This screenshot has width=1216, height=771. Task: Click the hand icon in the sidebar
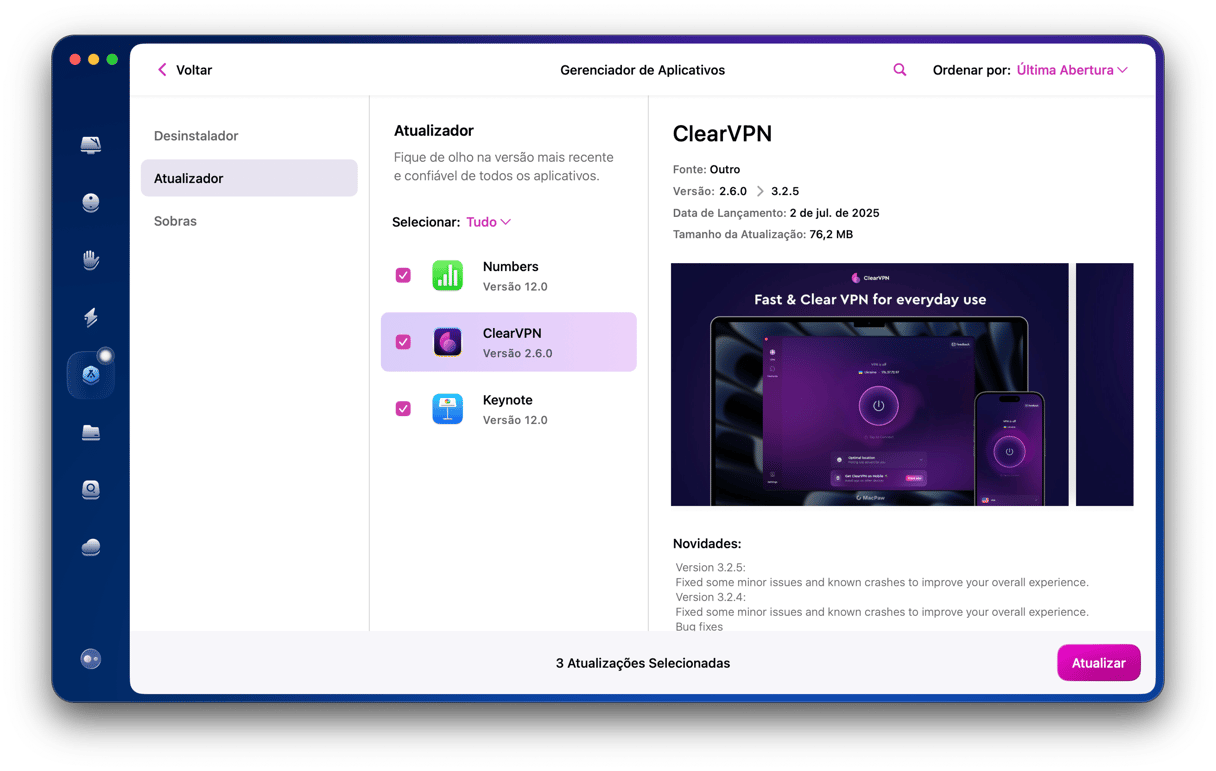91,261
